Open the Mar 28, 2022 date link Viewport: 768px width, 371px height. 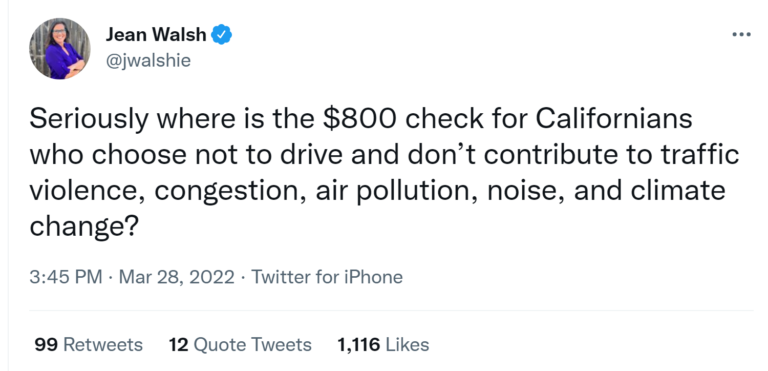[x=177, y=277]
